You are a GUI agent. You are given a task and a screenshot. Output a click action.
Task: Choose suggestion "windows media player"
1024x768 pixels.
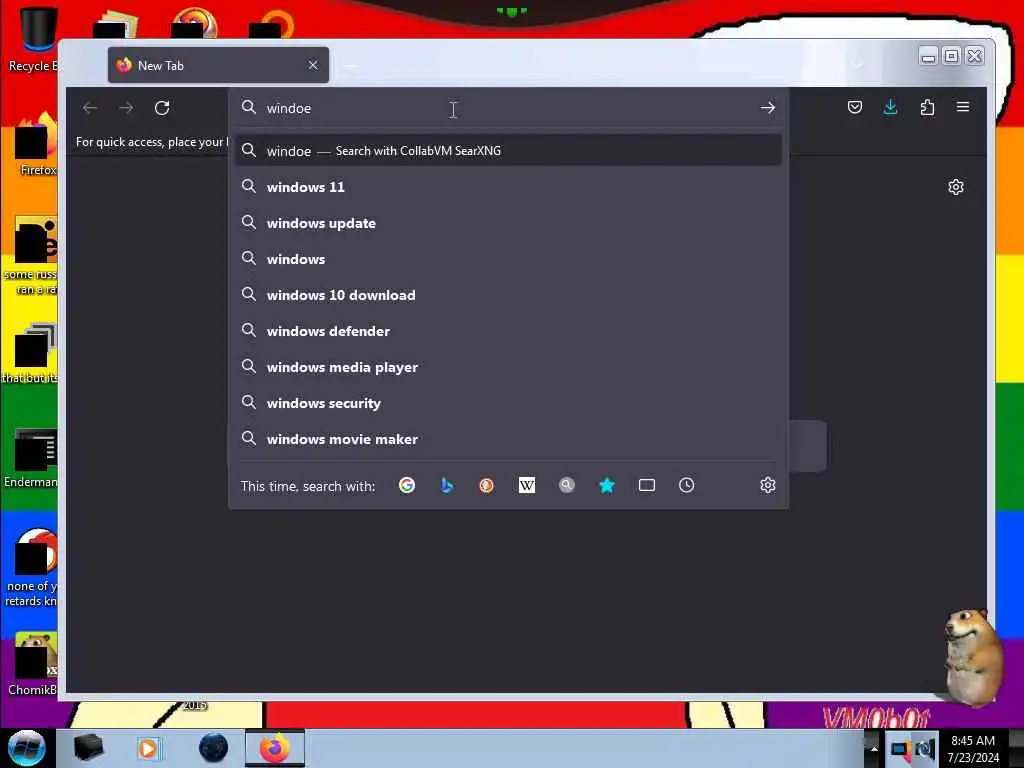pos(508,367)
